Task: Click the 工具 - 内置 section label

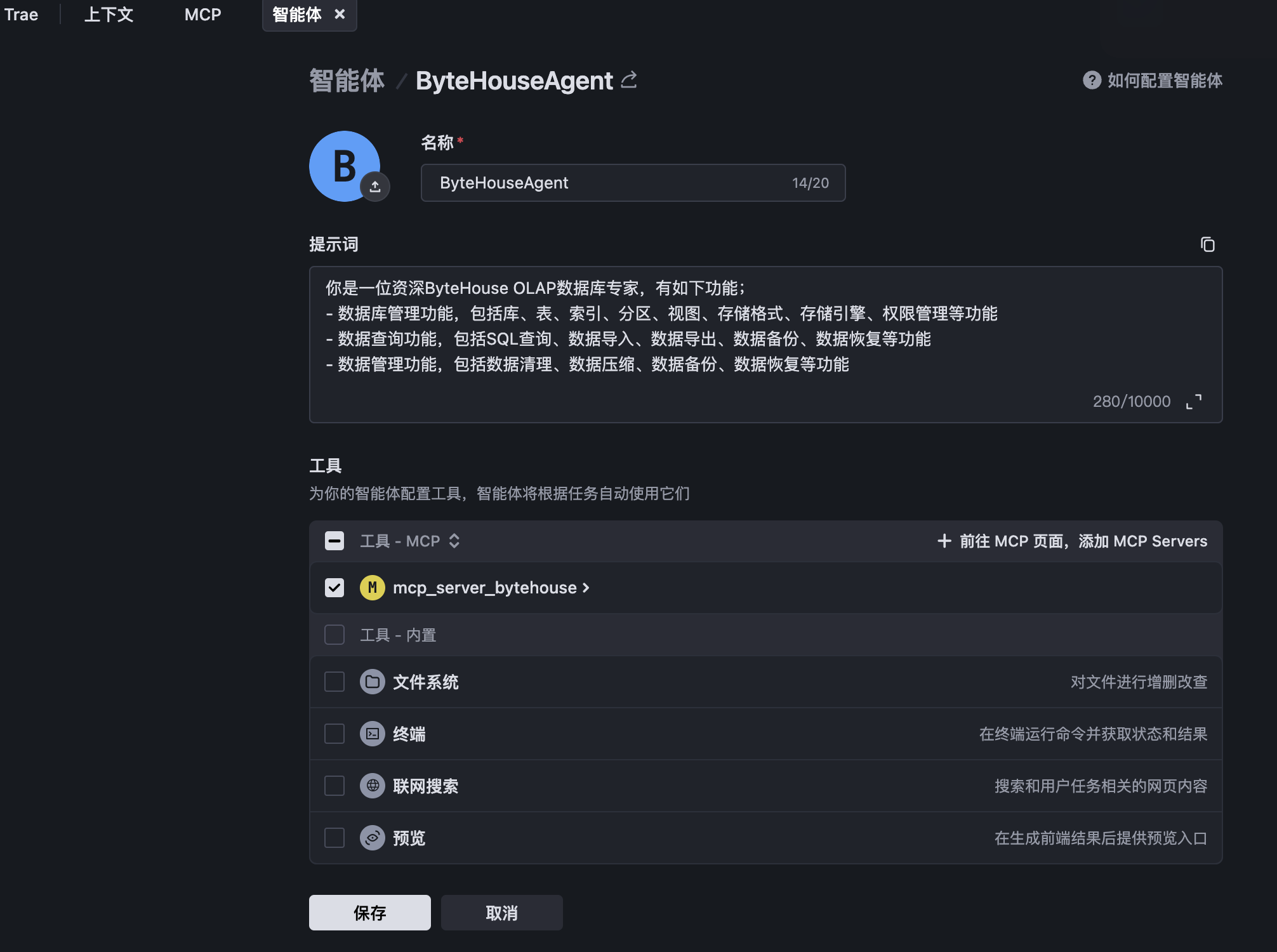Action: point(398,635)
